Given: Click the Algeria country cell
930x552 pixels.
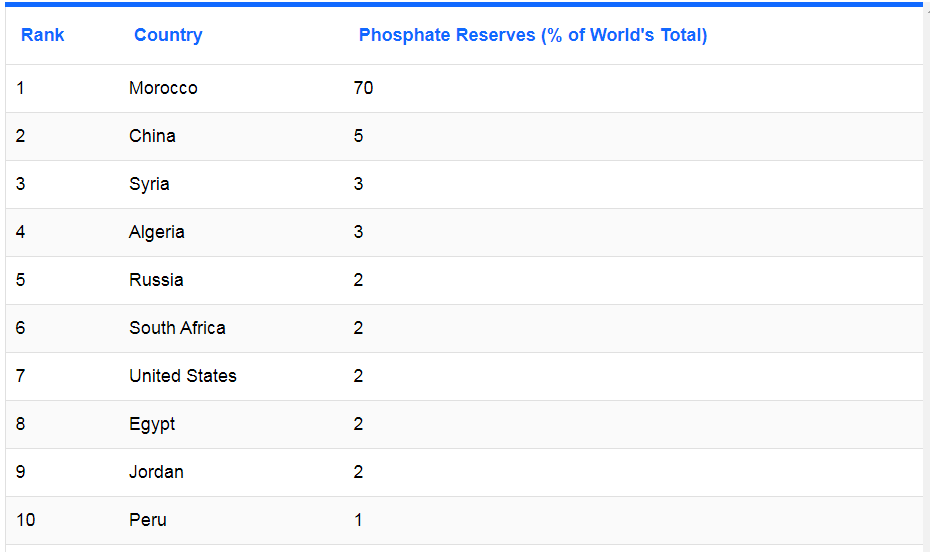Looking at the screenshot, I should coord(157,232).
